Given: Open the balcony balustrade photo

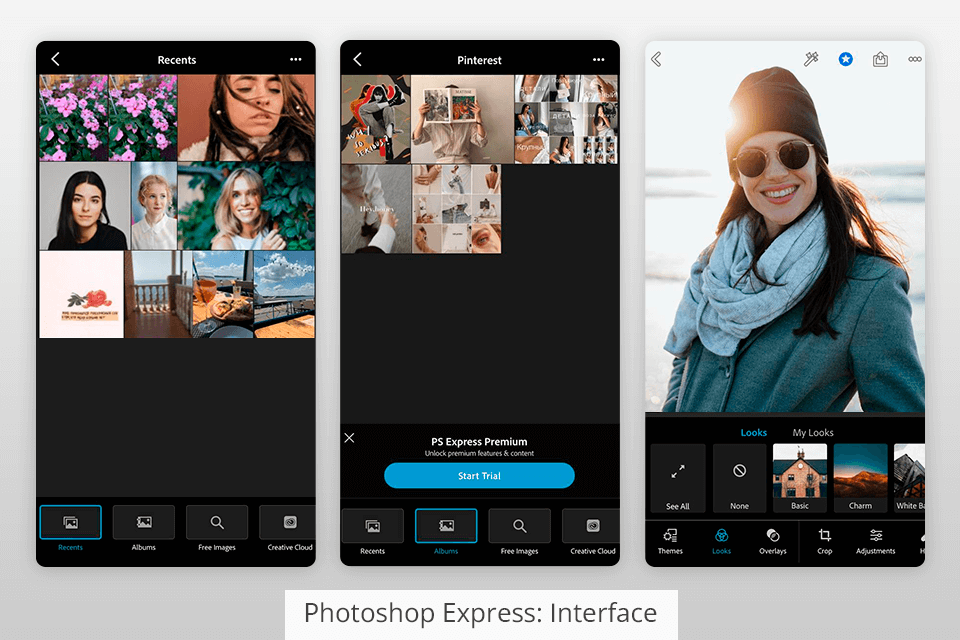Looking at the screenshot, I should [157, 295].
